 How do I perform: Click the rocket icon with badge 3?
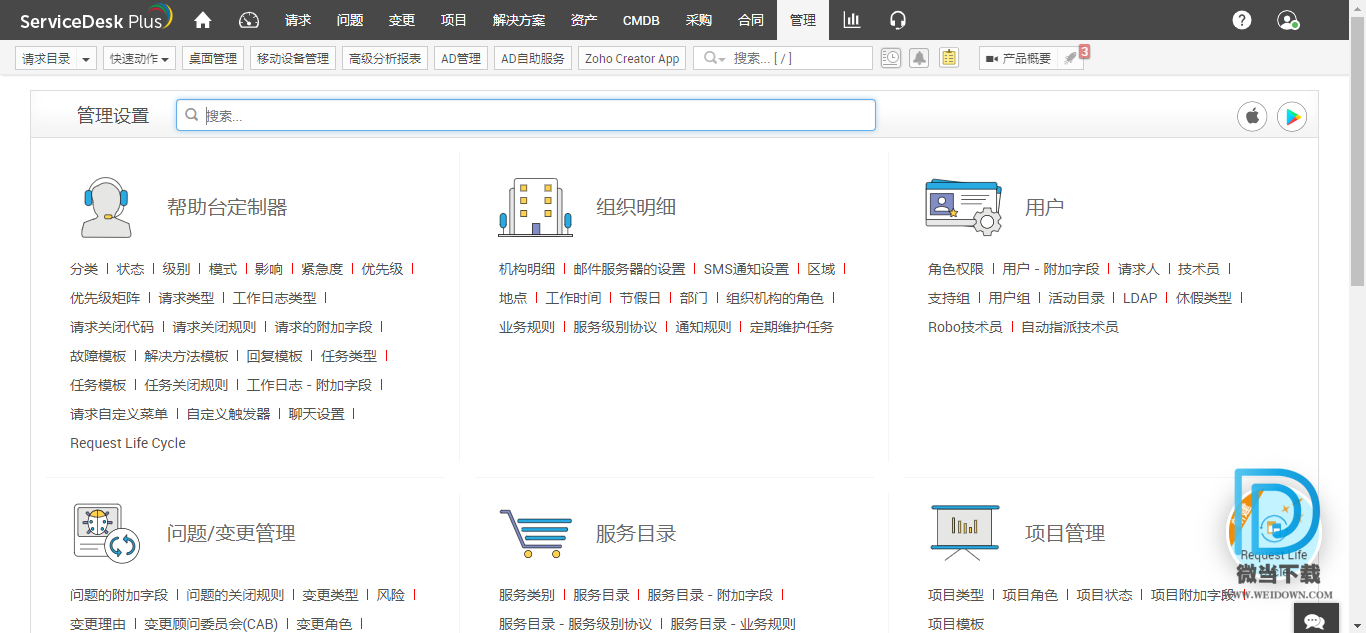[x=1071, y=58]
